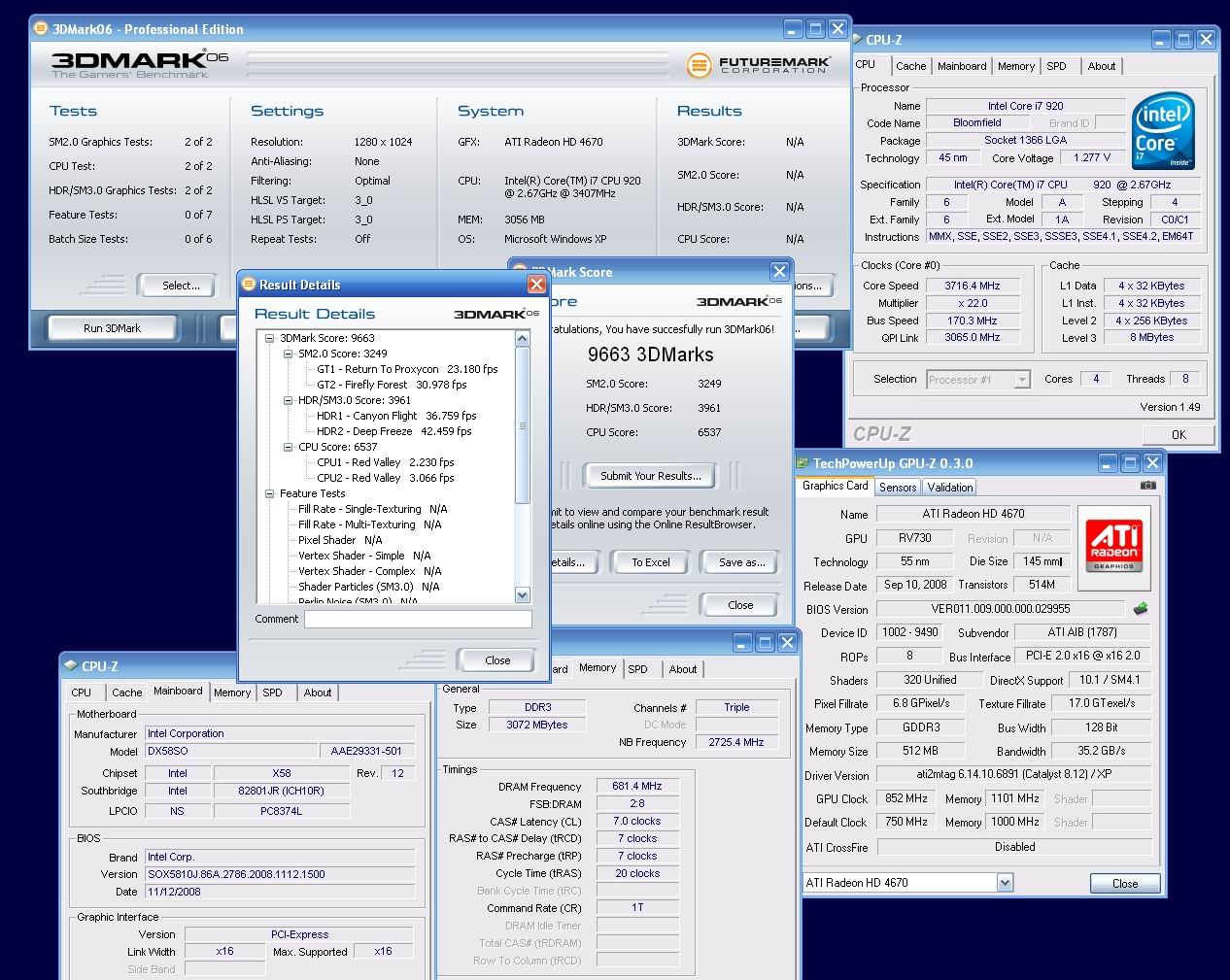1230x980 pixels.
Task: Select HDR2 - Deep Freeze row
Action: (393, 431)
